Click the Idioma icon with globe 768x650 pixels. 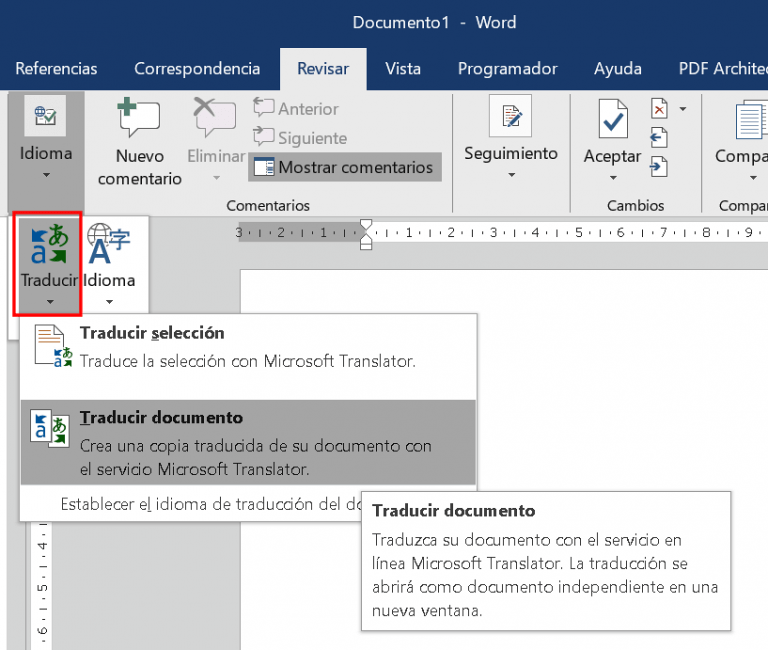pos(108,243)
